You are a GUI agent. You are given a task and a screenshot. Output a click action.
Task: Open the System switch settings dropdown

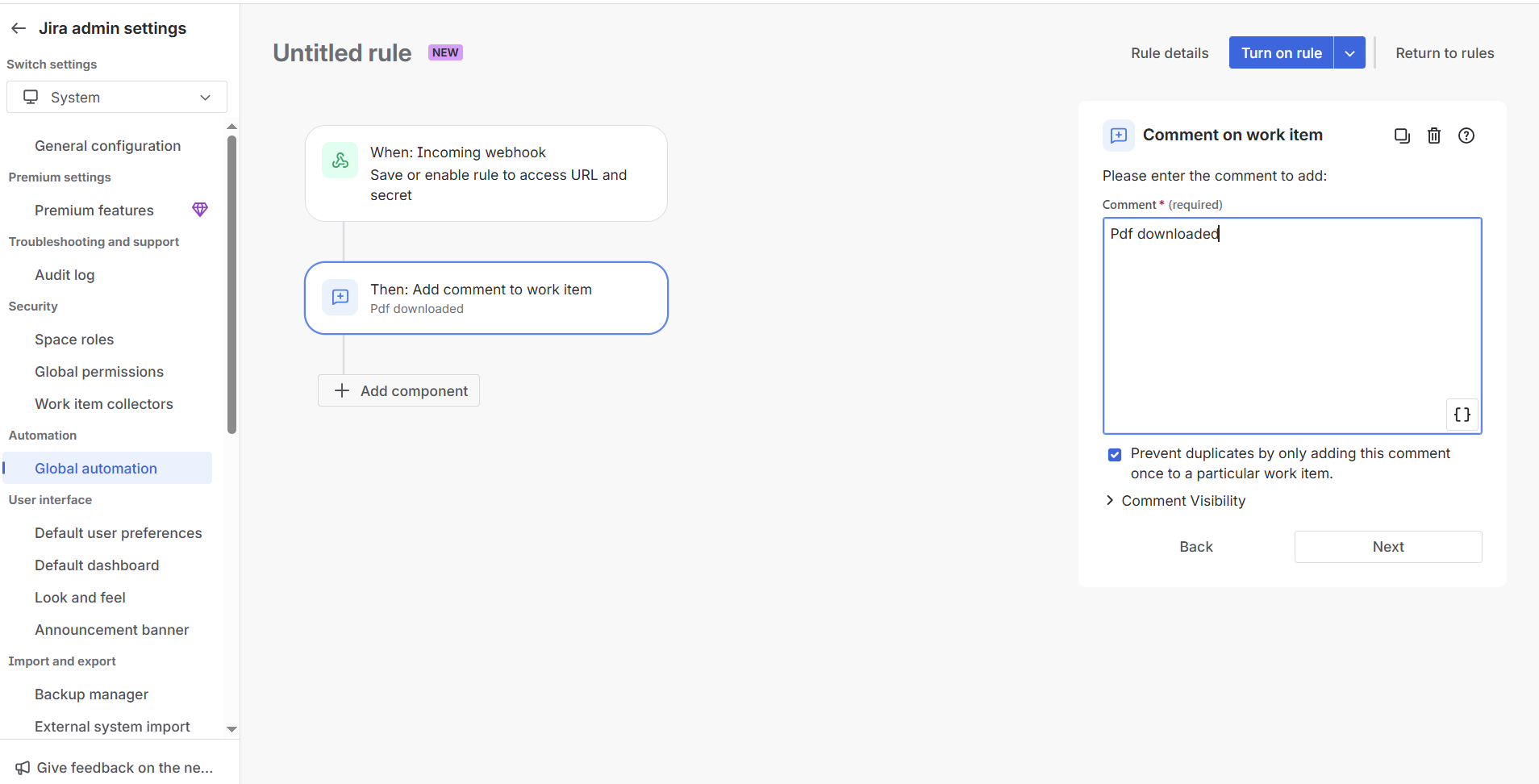point(117,98)
